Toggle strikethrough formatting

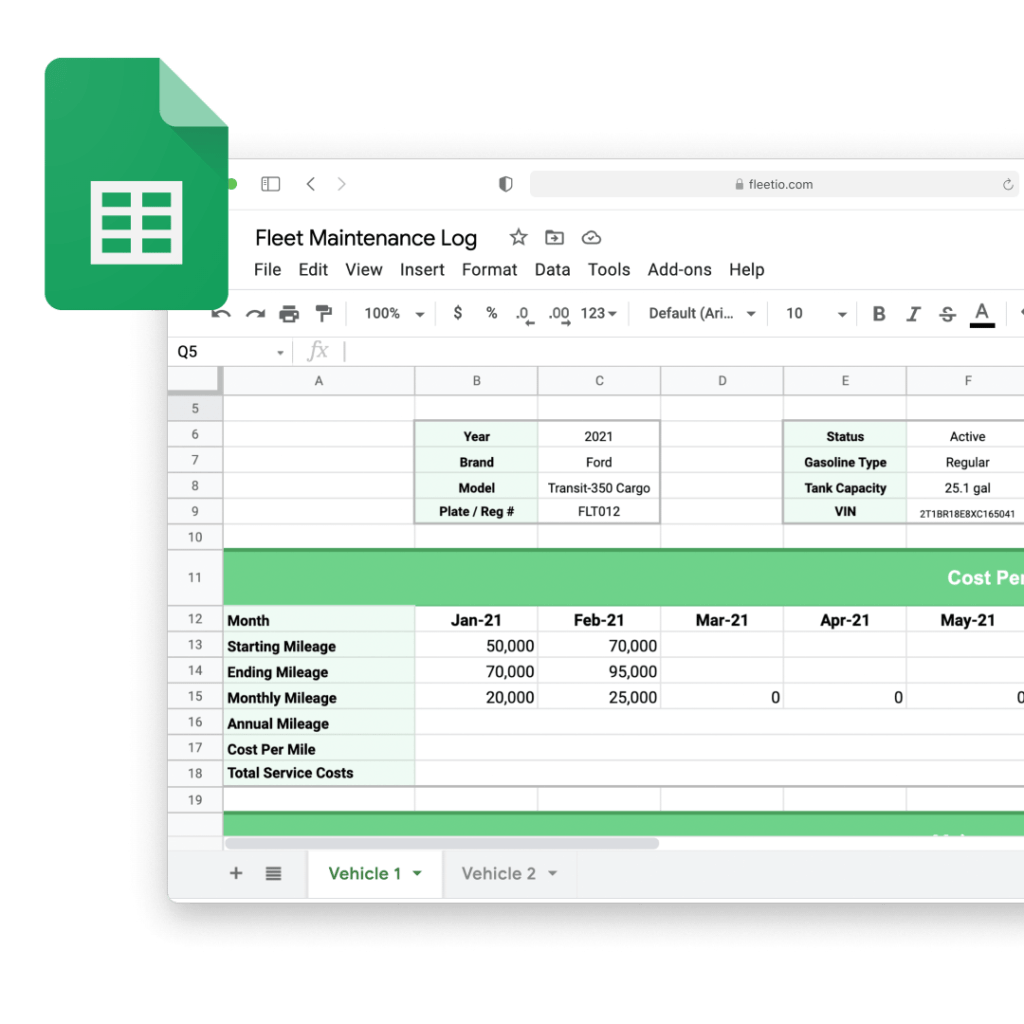[947, 313]
